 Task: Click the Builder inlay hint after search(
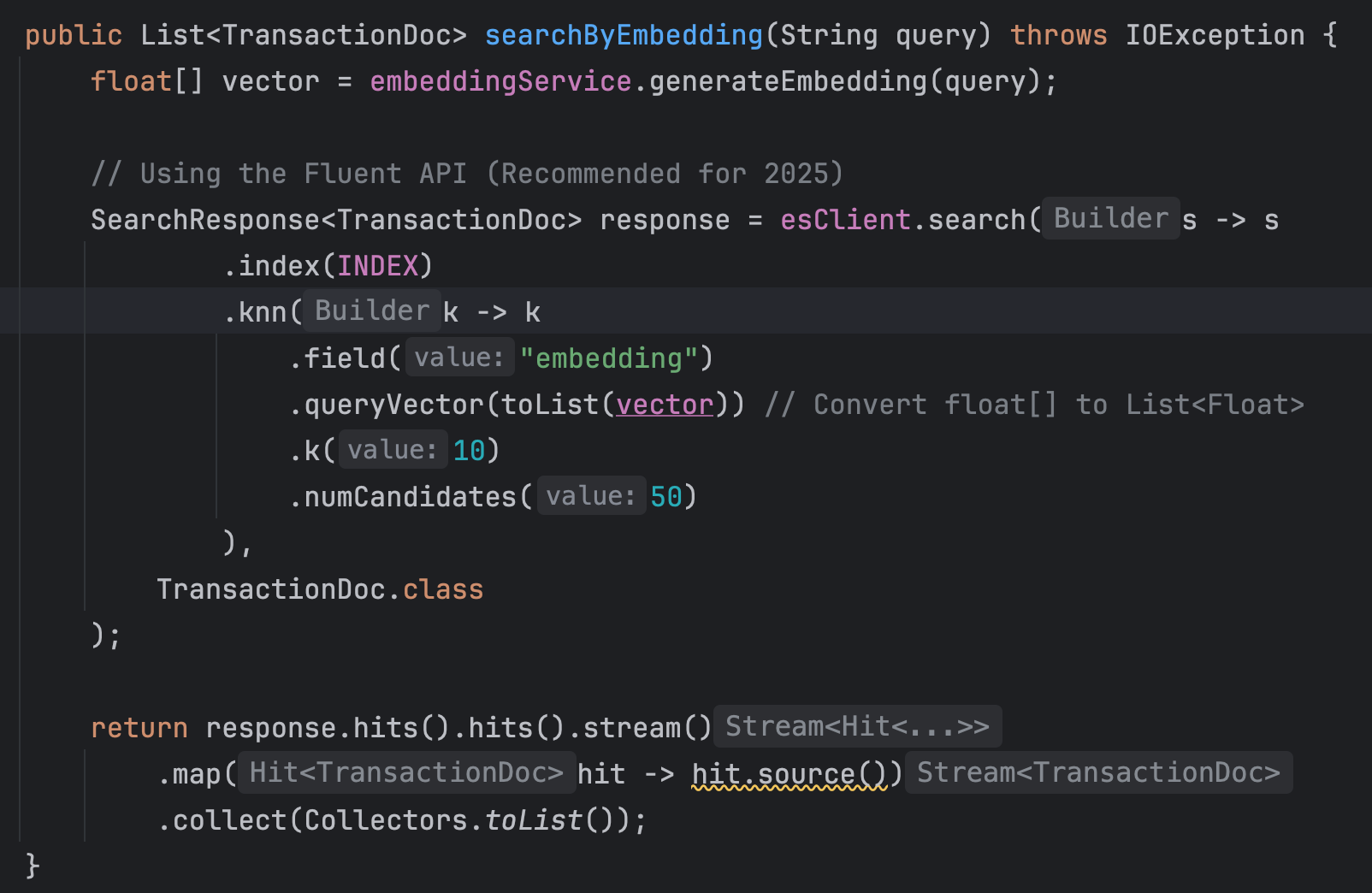pyautogui.click(x=1110, y=218)
